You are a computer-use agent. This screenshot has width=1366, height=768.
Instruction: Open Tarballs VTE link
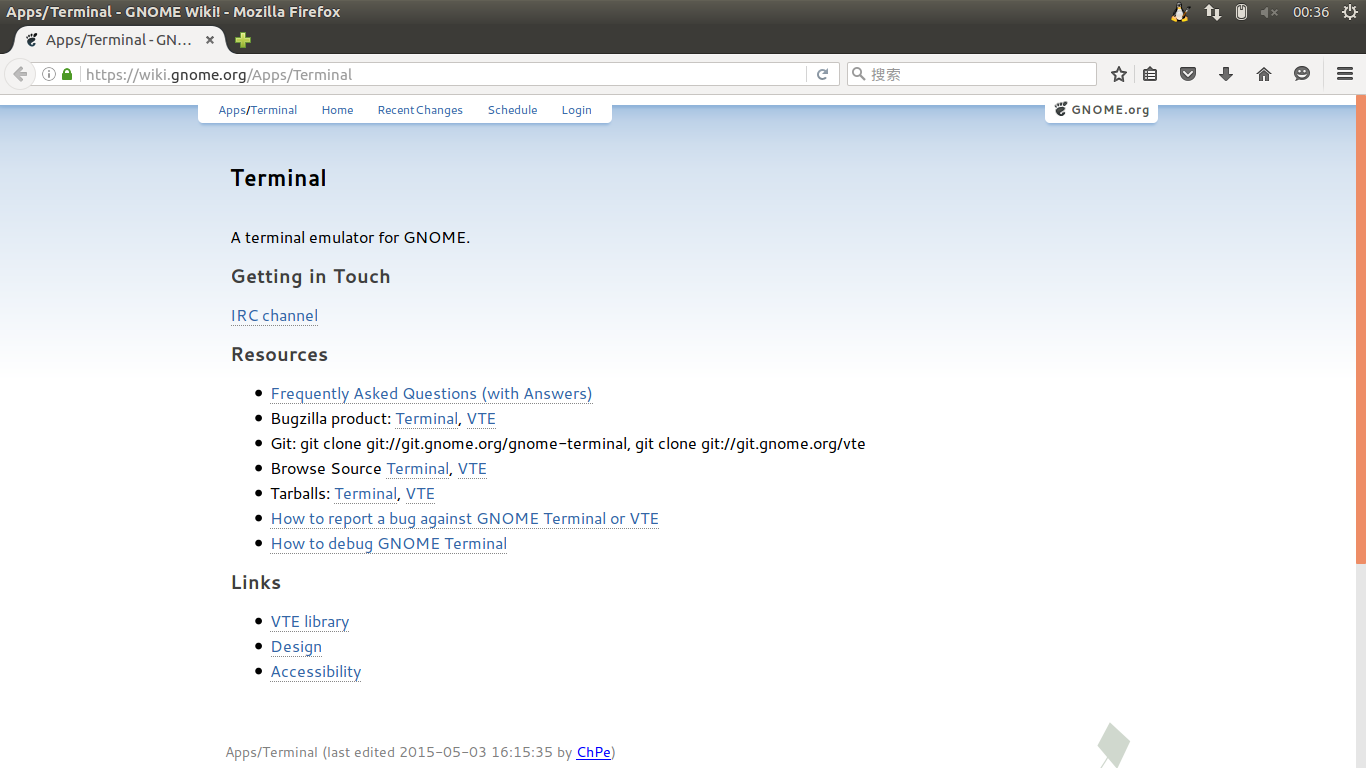420,494
